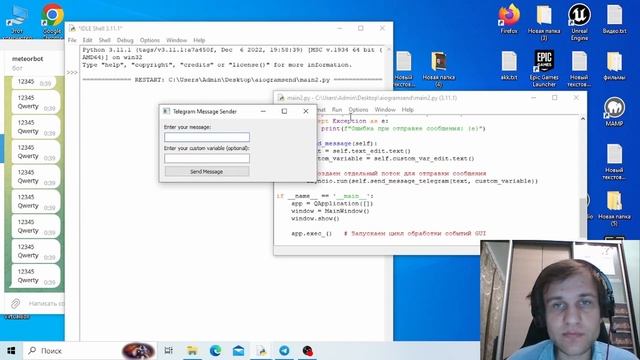The width and height of the screenshot is (640, 360).
Task: Click the Windows Start button
Action: pyautogui.click(x=11, y=351)
